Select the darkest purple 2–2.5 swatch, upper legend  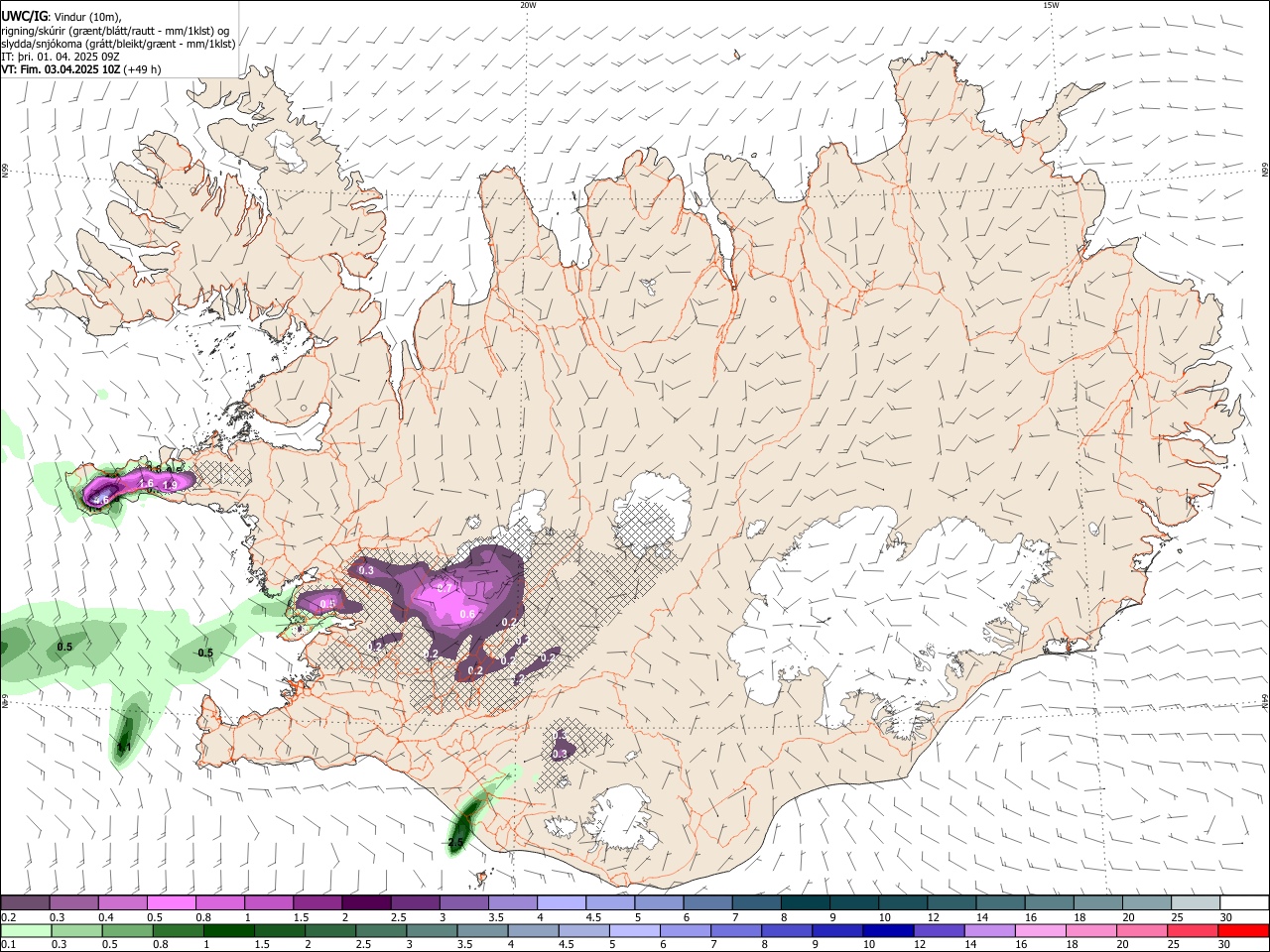pyautogui.click(x=366, y=901)
